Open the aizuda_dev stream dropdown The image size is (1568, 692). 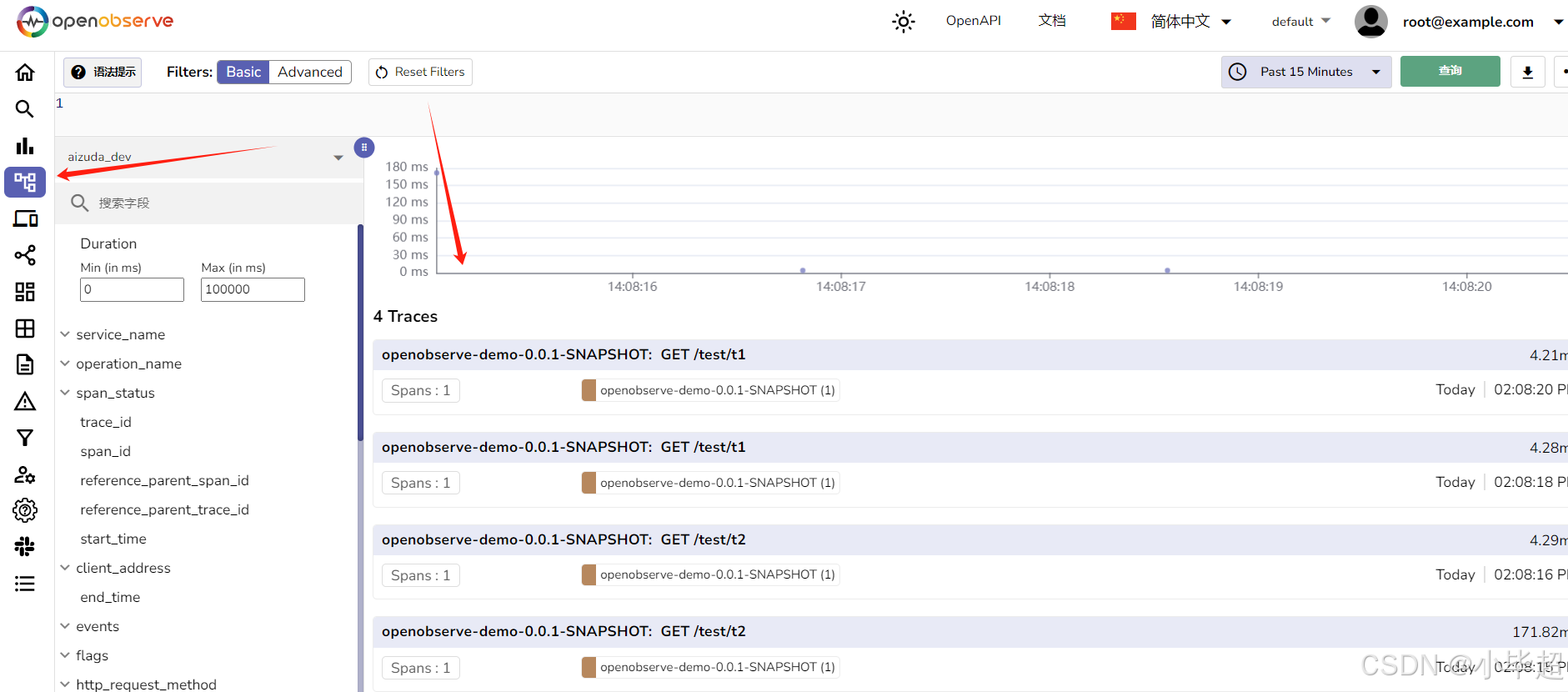[205, 157]
